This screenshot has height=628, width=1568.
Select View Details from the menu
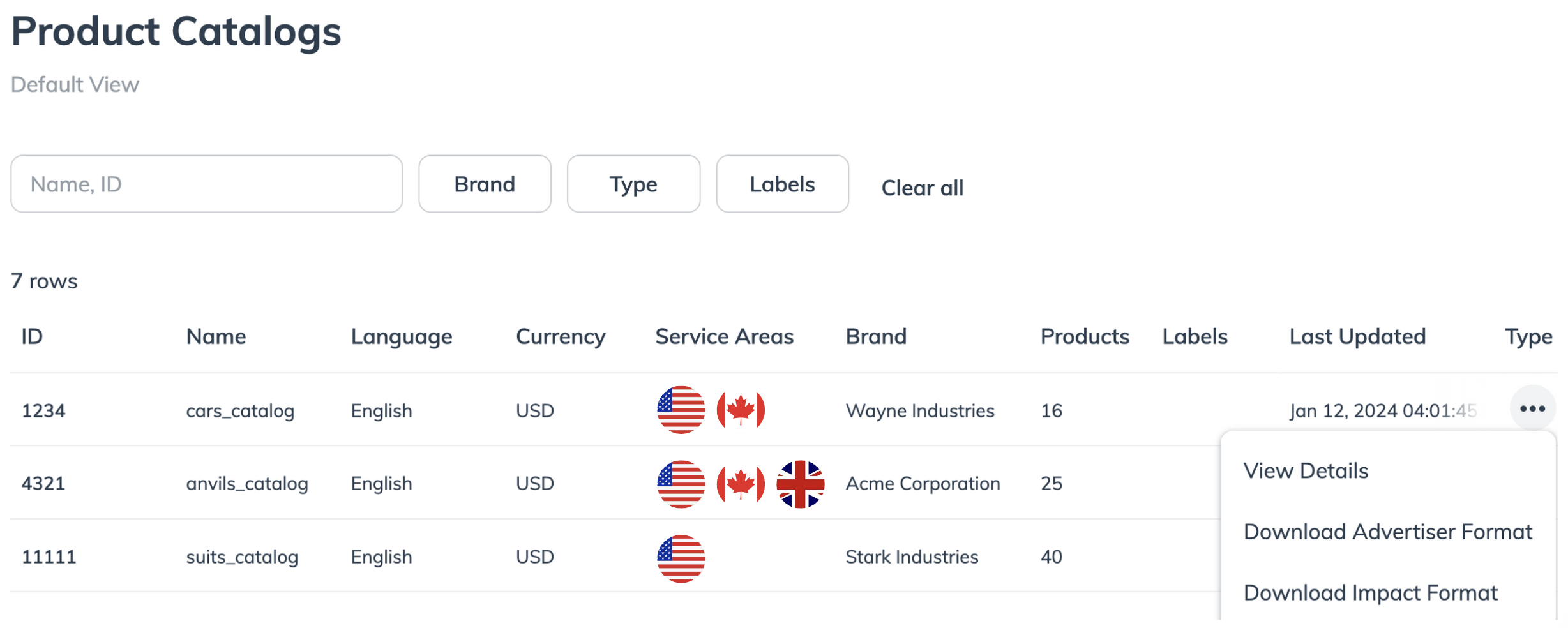[x=1306, y=471]
